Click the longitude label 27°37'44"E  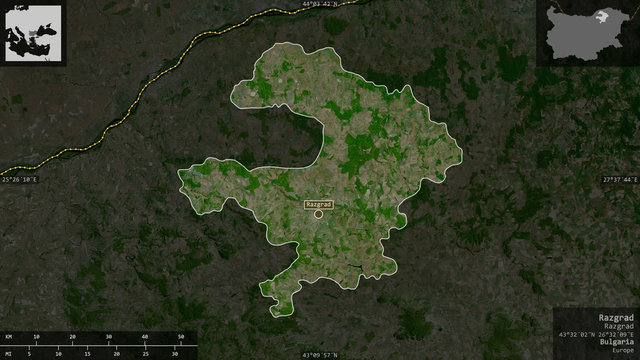620,180
